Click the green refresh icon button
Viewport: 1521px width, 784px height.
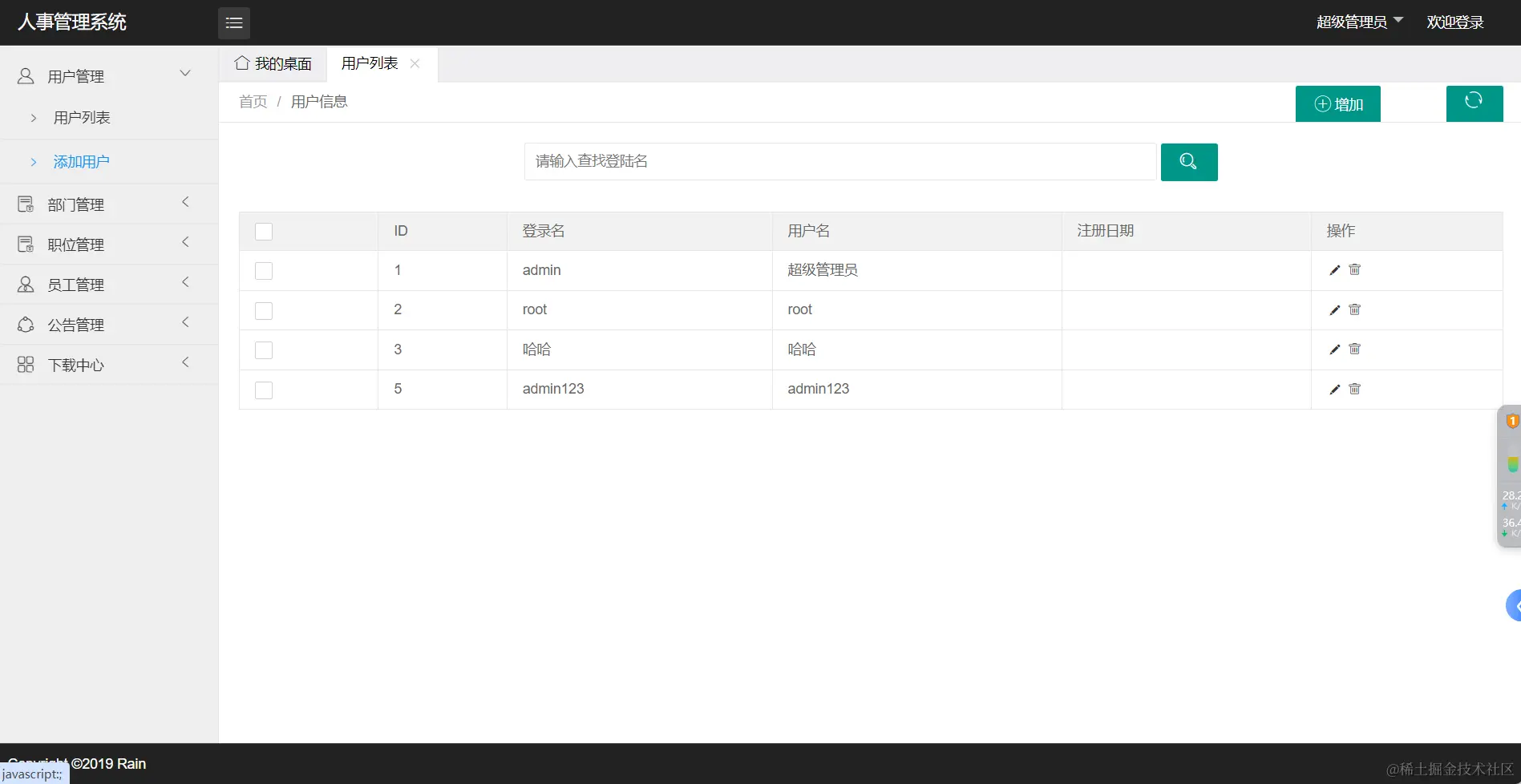[1474, 103]
